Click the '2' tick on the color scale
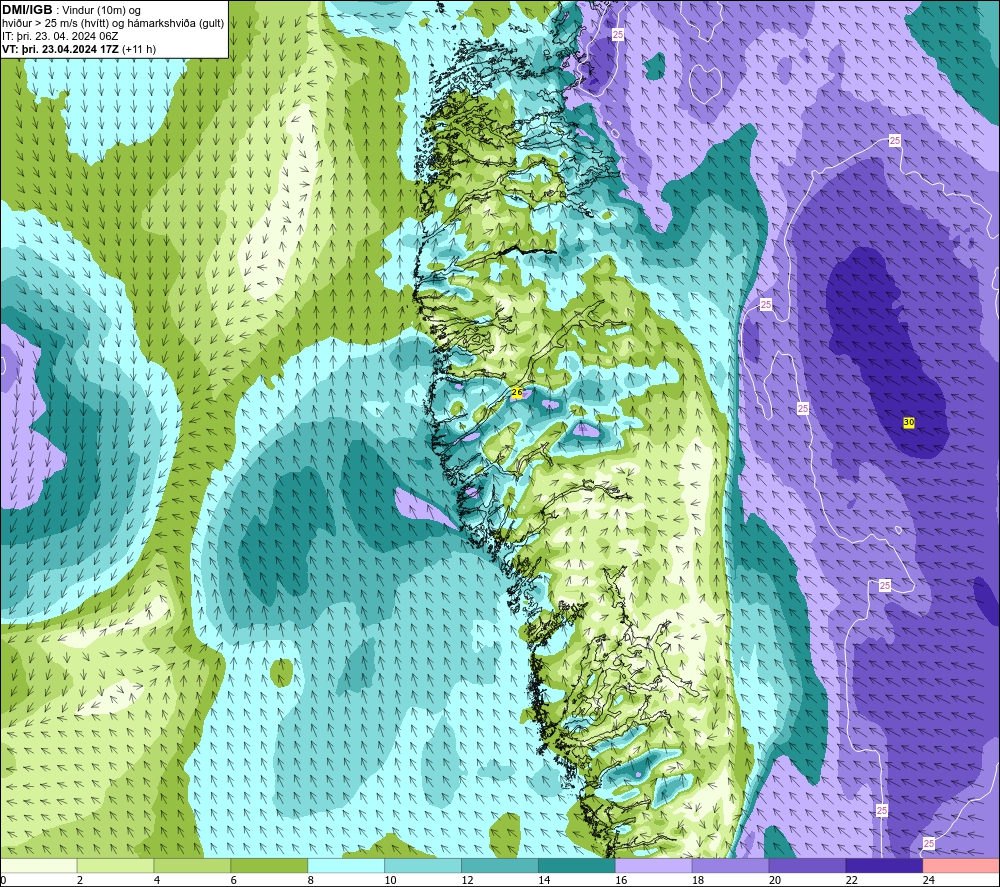This screenshot has width=1000, height=887. 80,880
